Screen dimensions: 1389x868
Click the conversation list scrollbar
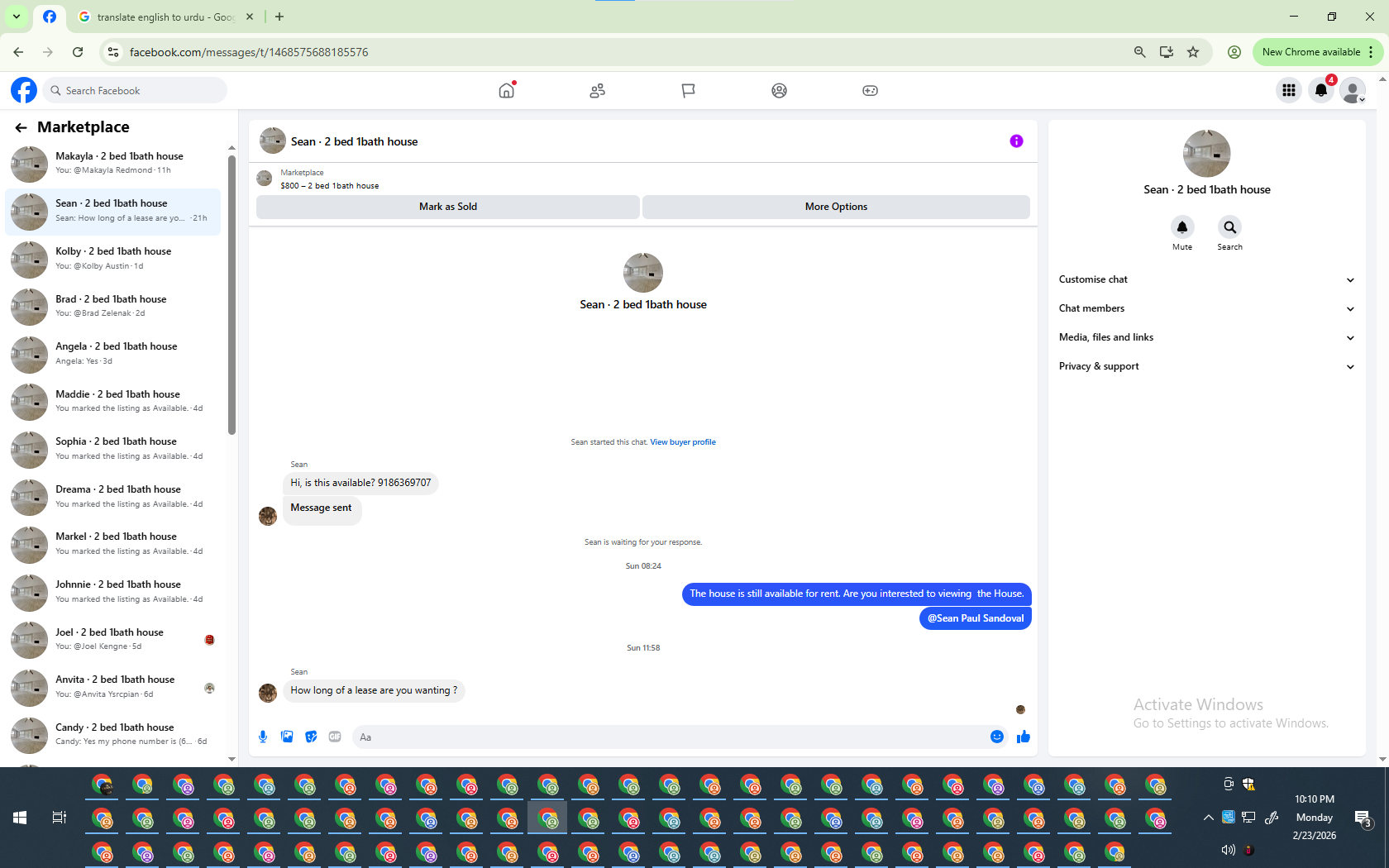pos(231,294)
